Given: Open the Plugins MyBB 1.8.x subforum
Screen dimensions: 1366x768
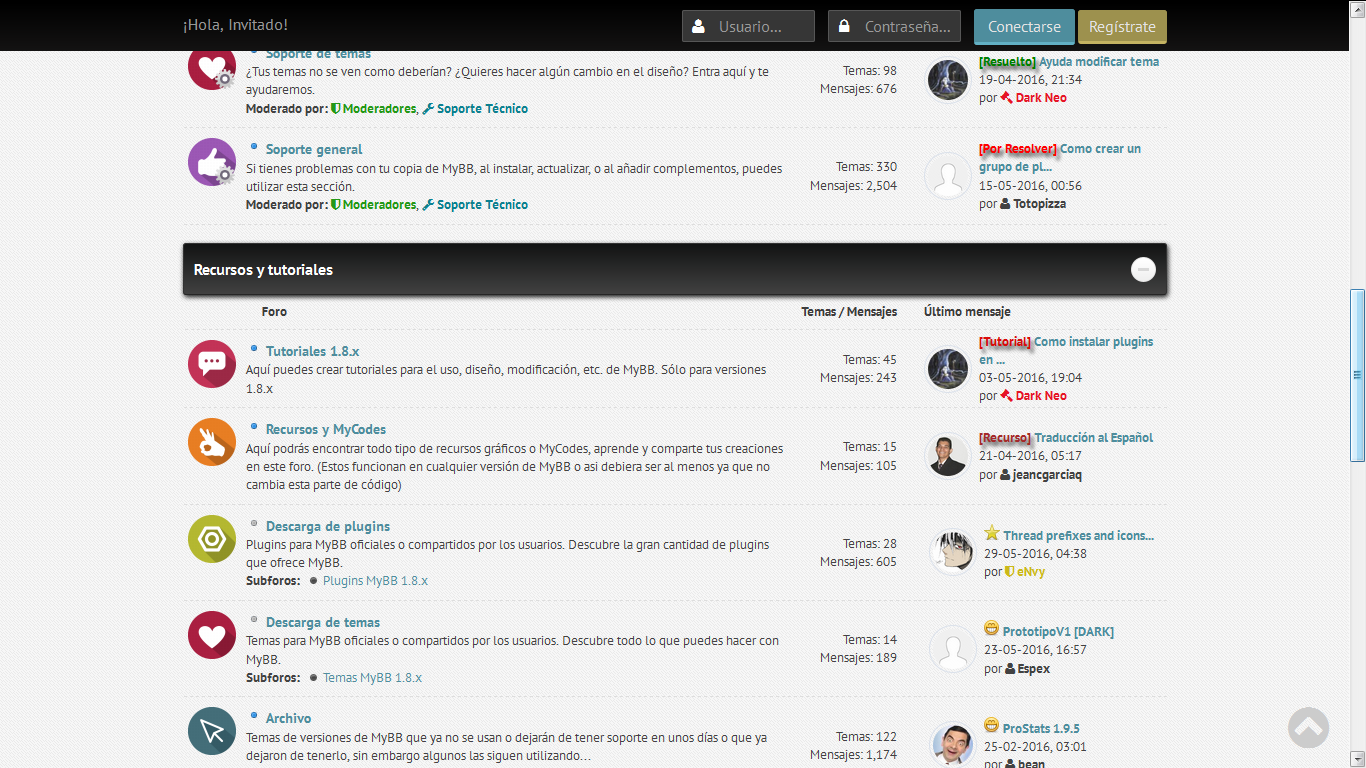Looking at the screenshot, I should (x=375, y=581).
